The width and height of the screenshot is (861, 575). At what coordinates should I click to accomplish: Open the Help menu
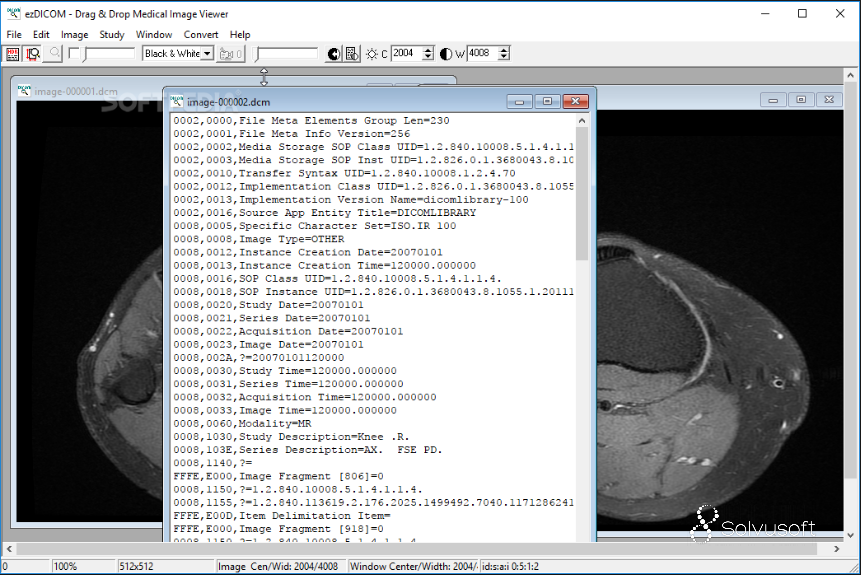[x=240, y=35]
